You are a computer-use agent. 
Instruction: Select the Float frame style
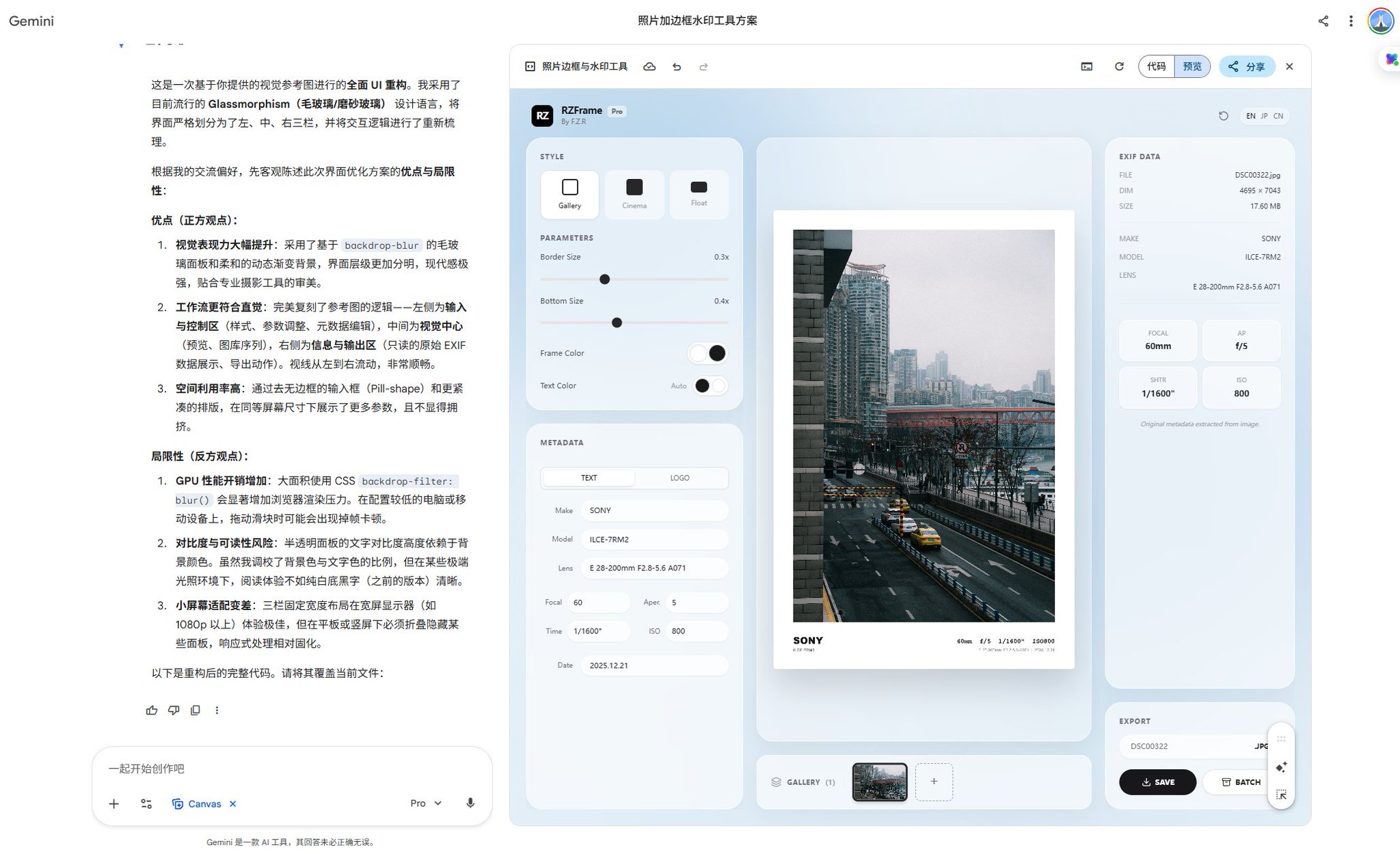coord(699,195)
